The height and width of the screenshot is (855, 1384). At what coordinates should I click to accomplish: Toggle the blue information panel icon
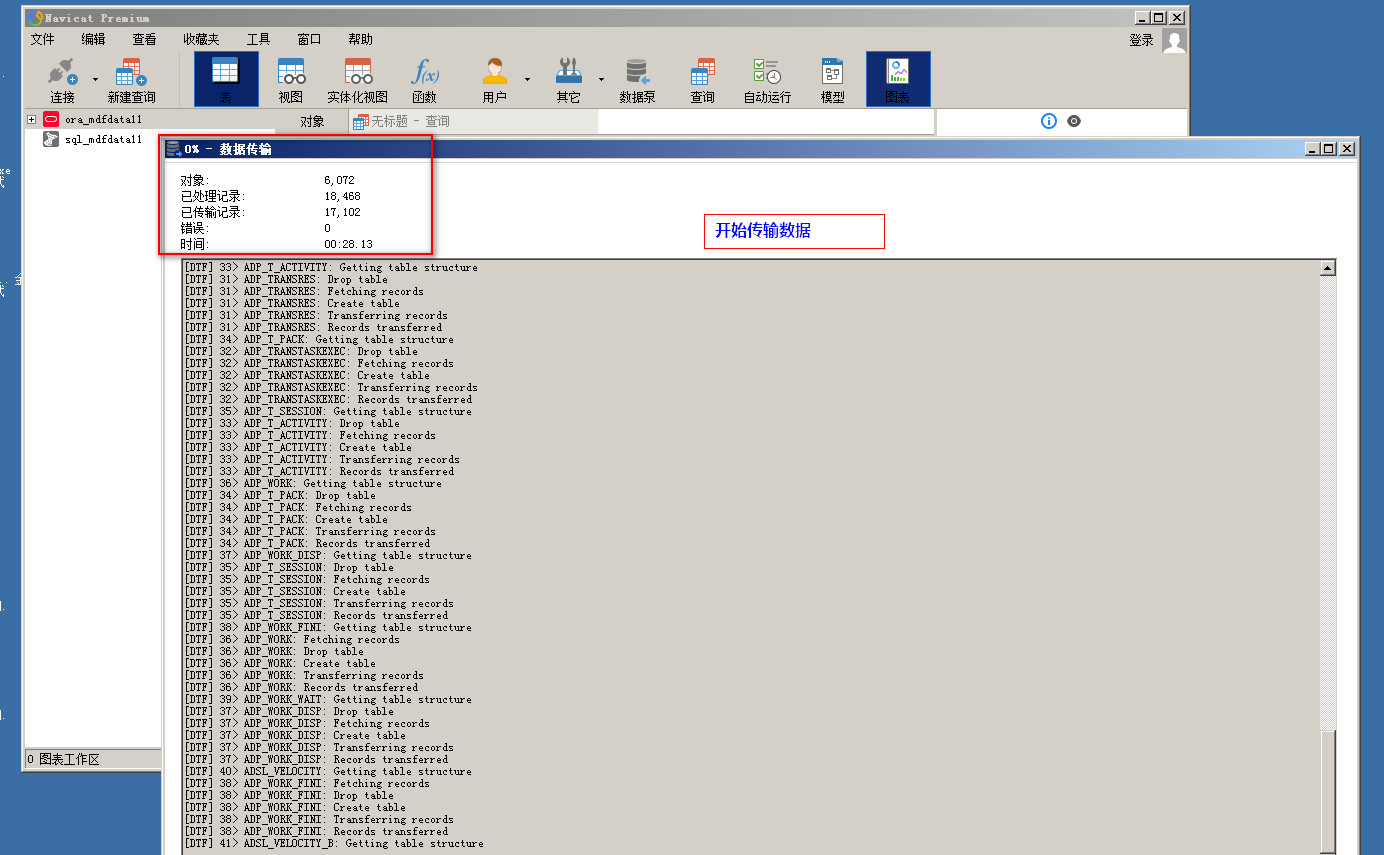1048,121
